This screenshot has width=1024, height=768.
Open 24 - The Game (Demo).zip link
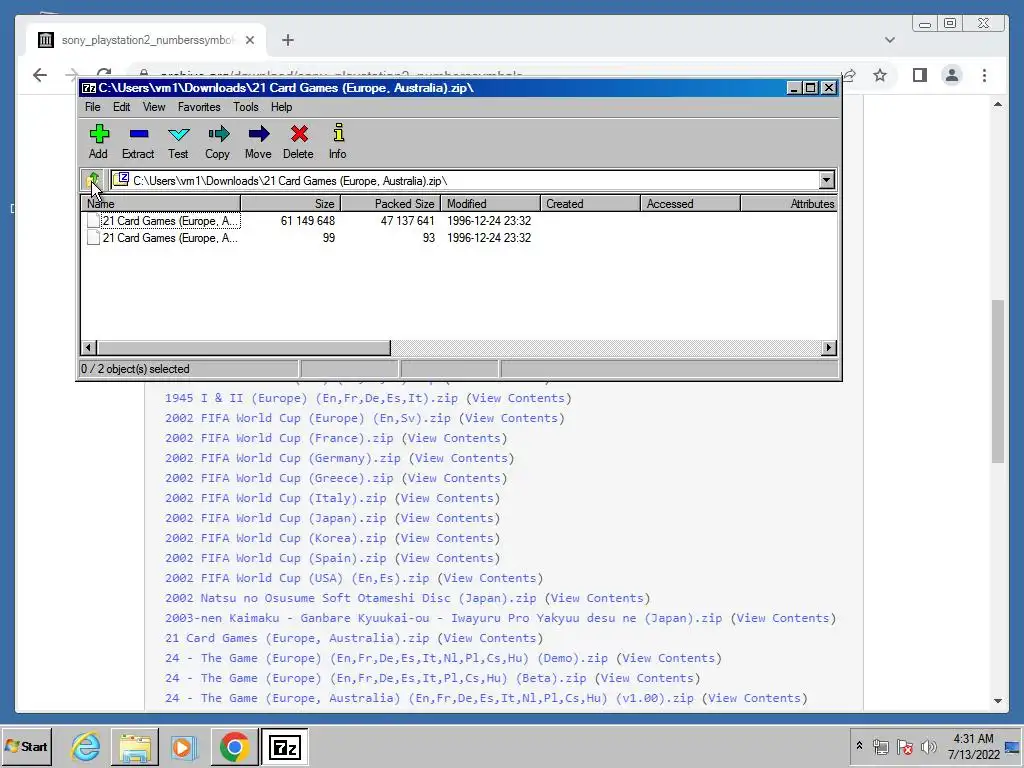[386, 658]
